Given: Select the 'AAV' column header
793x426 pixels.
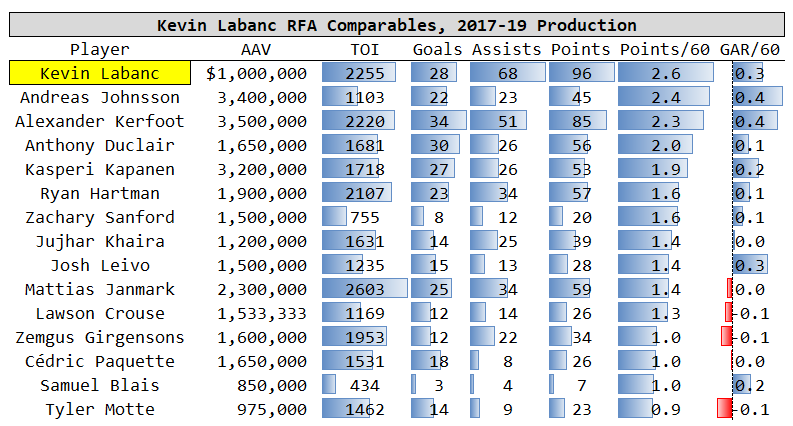Looking at the screenshot, I should [256, 50].
